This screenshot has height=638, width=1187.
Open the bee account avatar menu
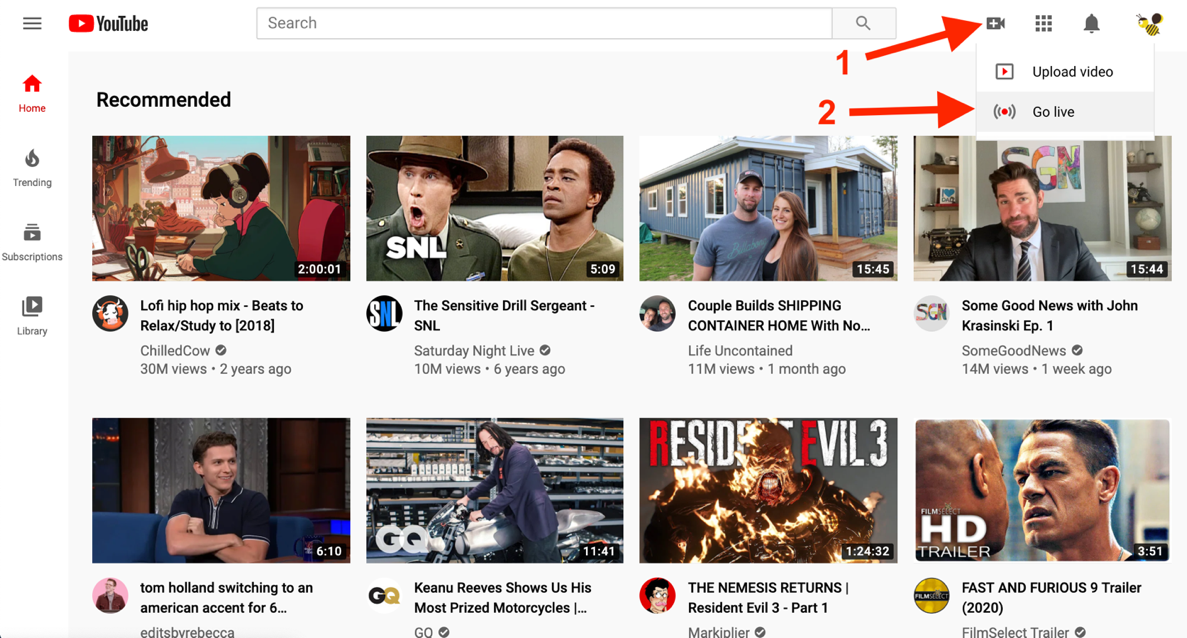pyautogui.click(x=1149, y=24)
